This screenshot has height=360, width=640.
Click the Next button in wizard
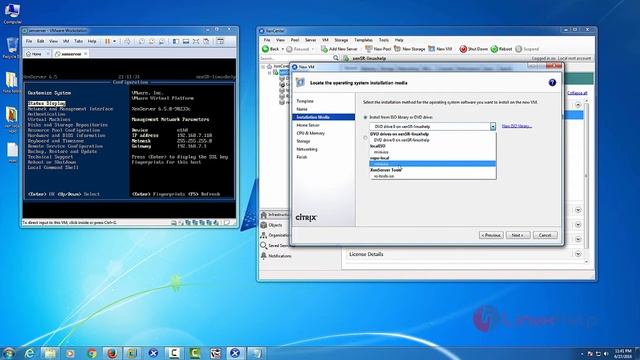[518, 235]
